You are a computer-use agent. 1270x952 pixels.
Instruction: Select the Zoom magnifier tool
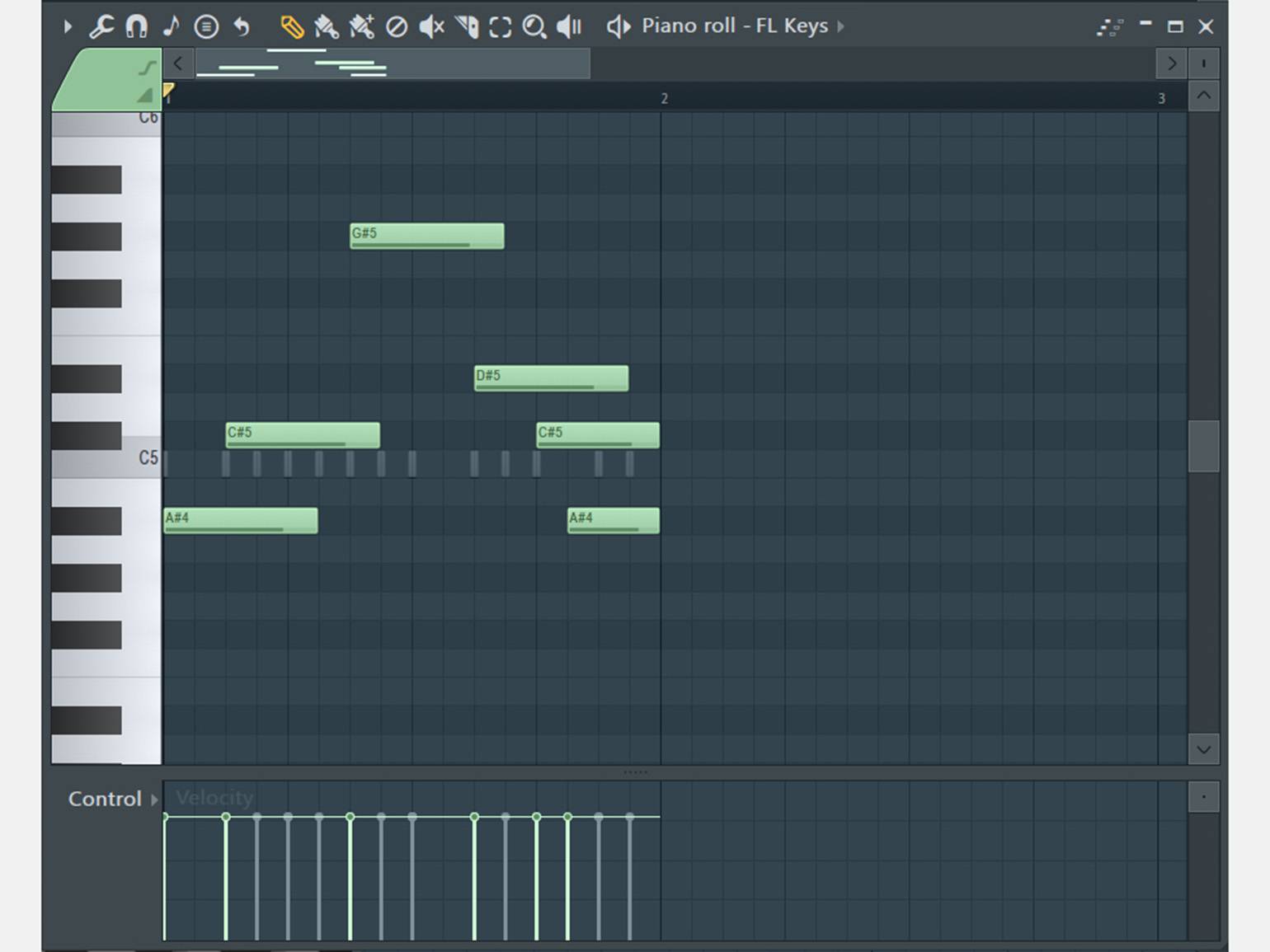(x=534, y=27)
